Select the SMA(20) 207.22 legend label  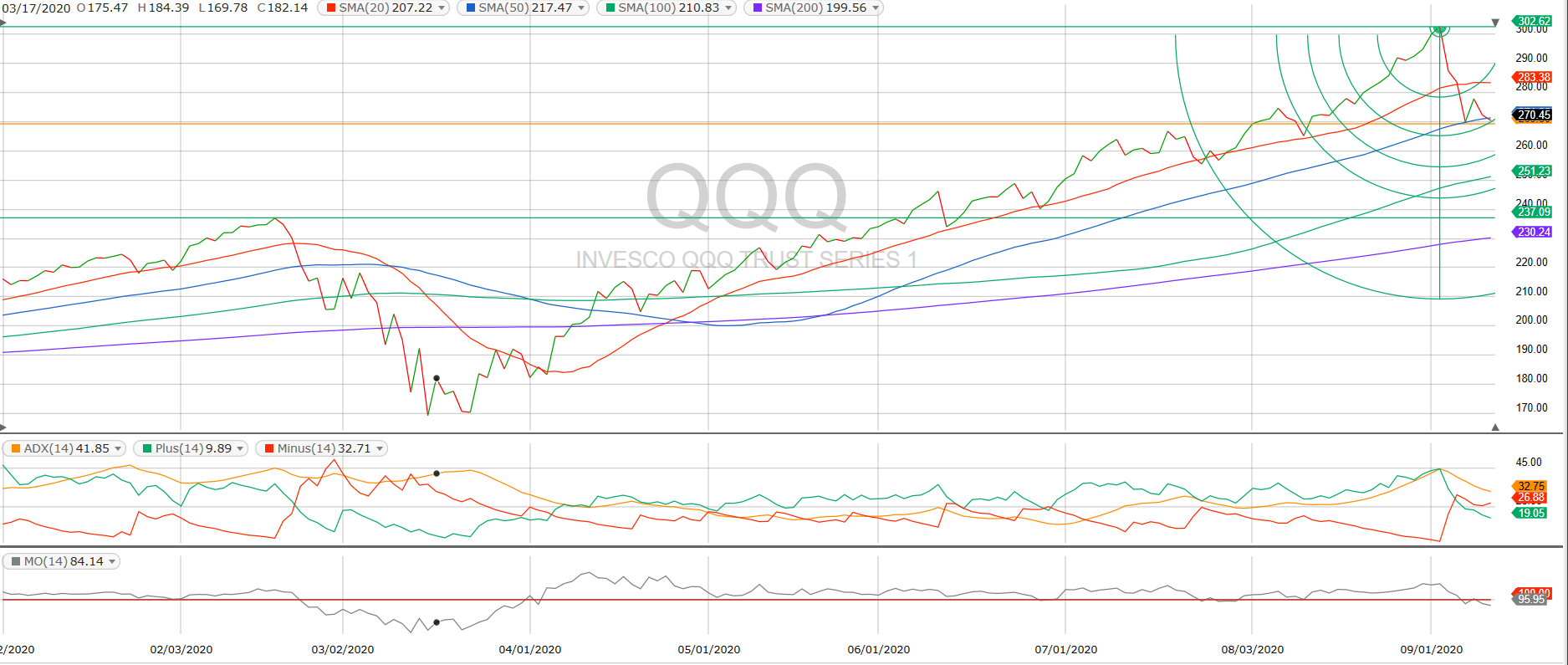pos(386,8)
